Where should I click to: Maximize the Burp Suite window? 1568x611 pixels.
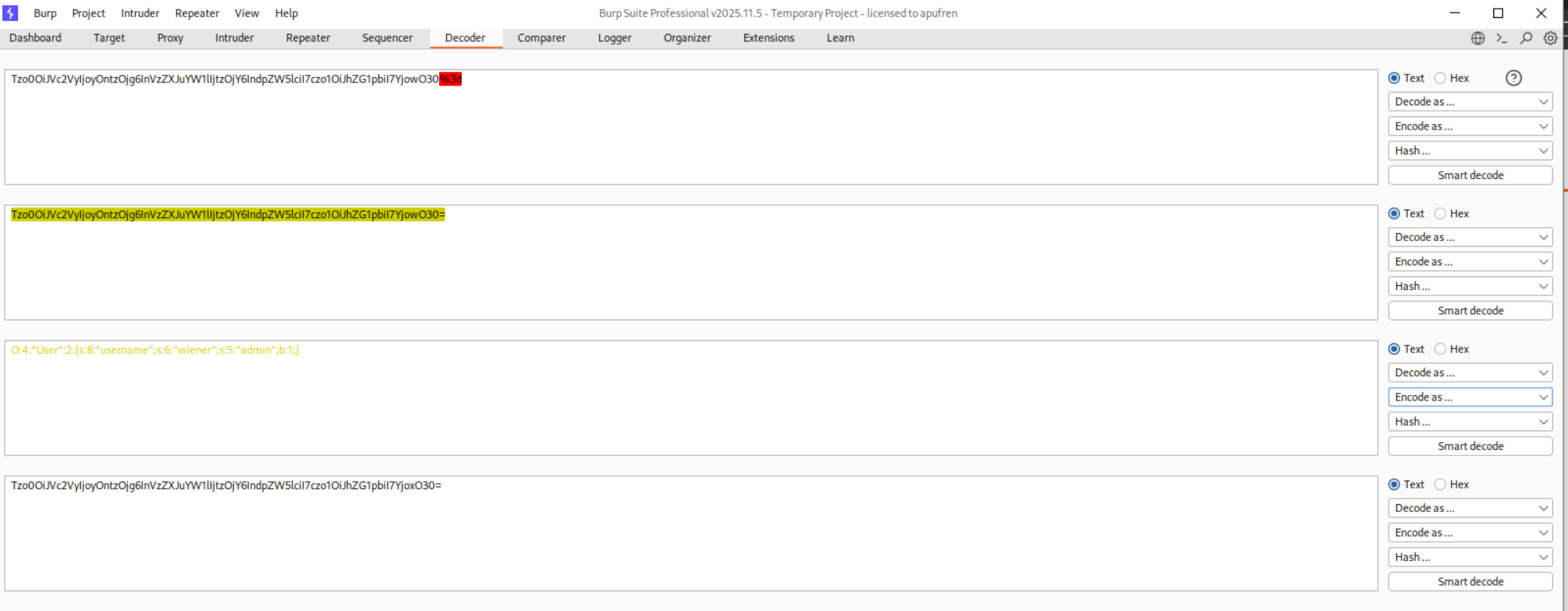[x=1497, y=13]
